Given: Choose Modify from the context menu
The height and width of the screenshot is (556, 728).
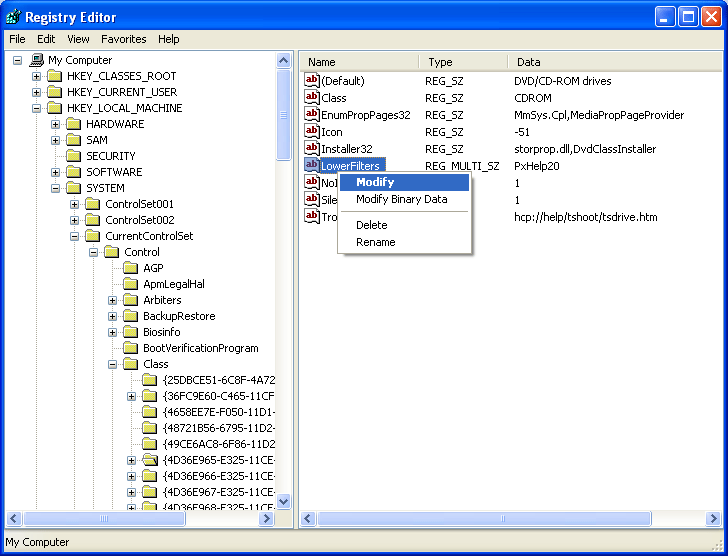Looking at the screenshot, I should pos(375,182).
